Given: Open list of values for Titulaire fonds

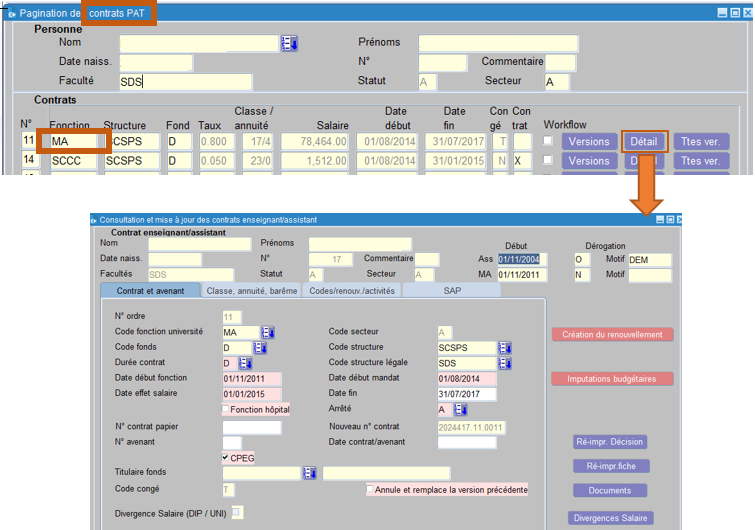Looking at the screenshot, I should (310, 473).
